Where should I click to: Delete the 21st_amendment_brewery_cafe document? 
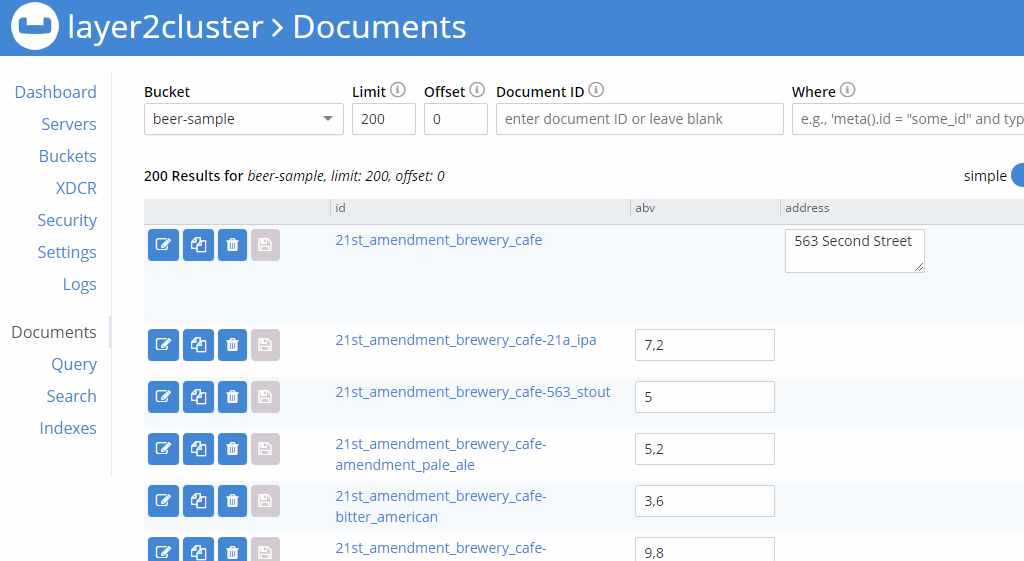[x=232, y=245]
